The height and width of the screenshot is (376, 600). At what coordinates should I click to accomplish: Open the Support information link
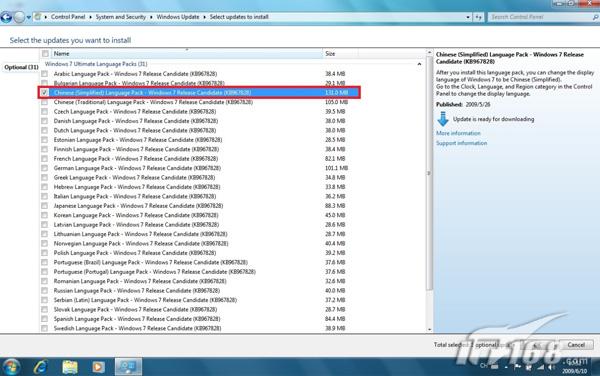461,143
